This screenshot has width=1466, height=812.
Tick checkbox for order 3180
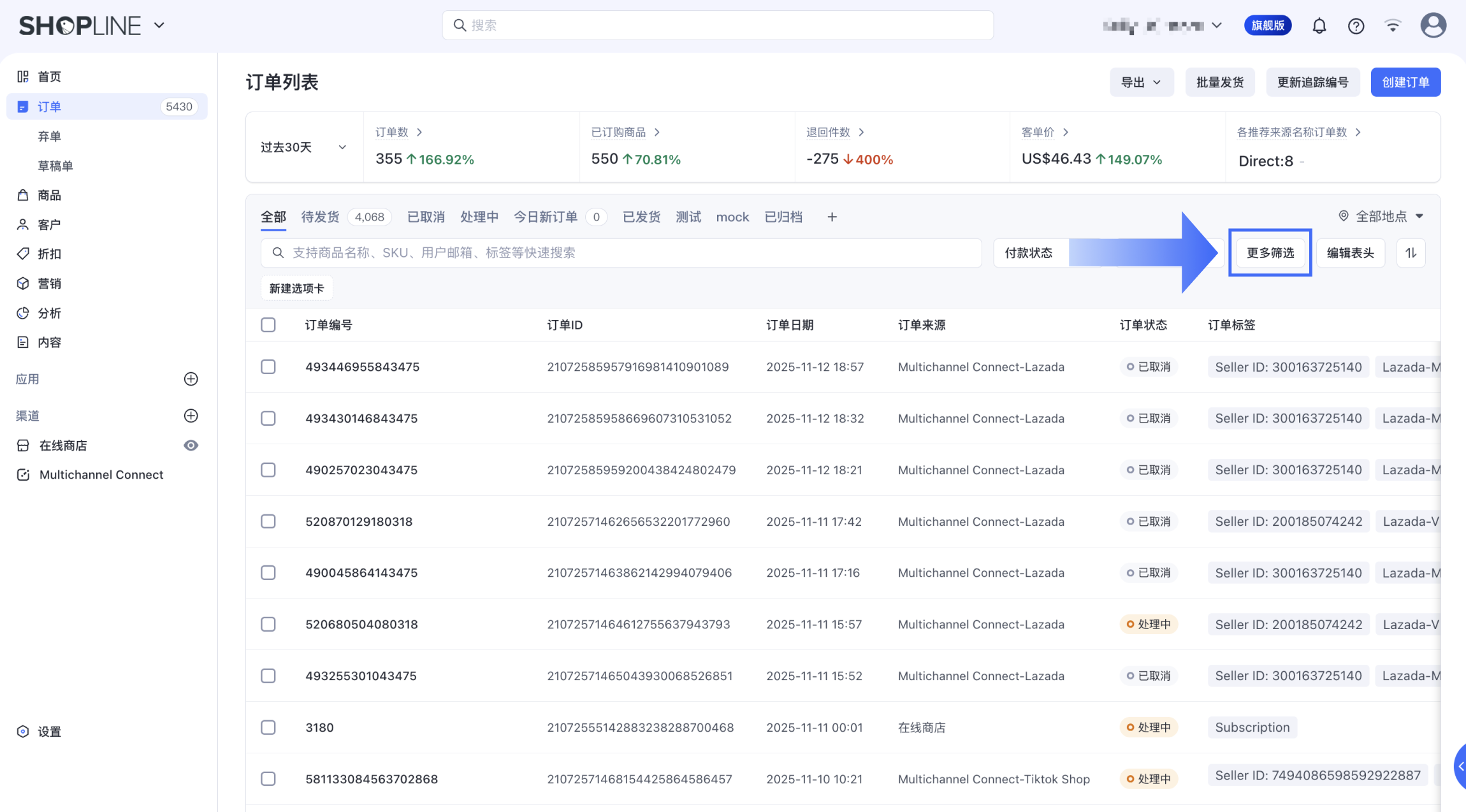coord(268,727)
